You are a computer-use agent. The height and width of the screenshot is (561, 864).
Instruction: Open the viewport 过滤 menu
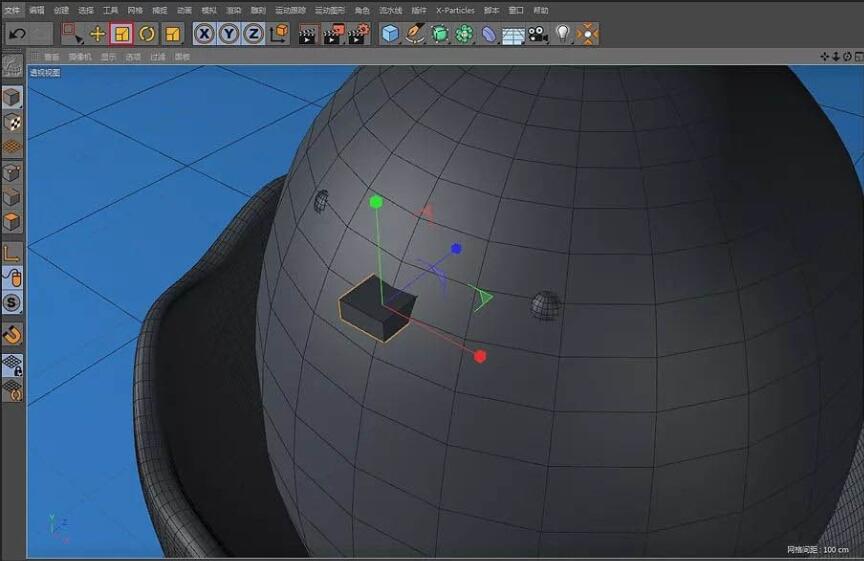[158, 57]
